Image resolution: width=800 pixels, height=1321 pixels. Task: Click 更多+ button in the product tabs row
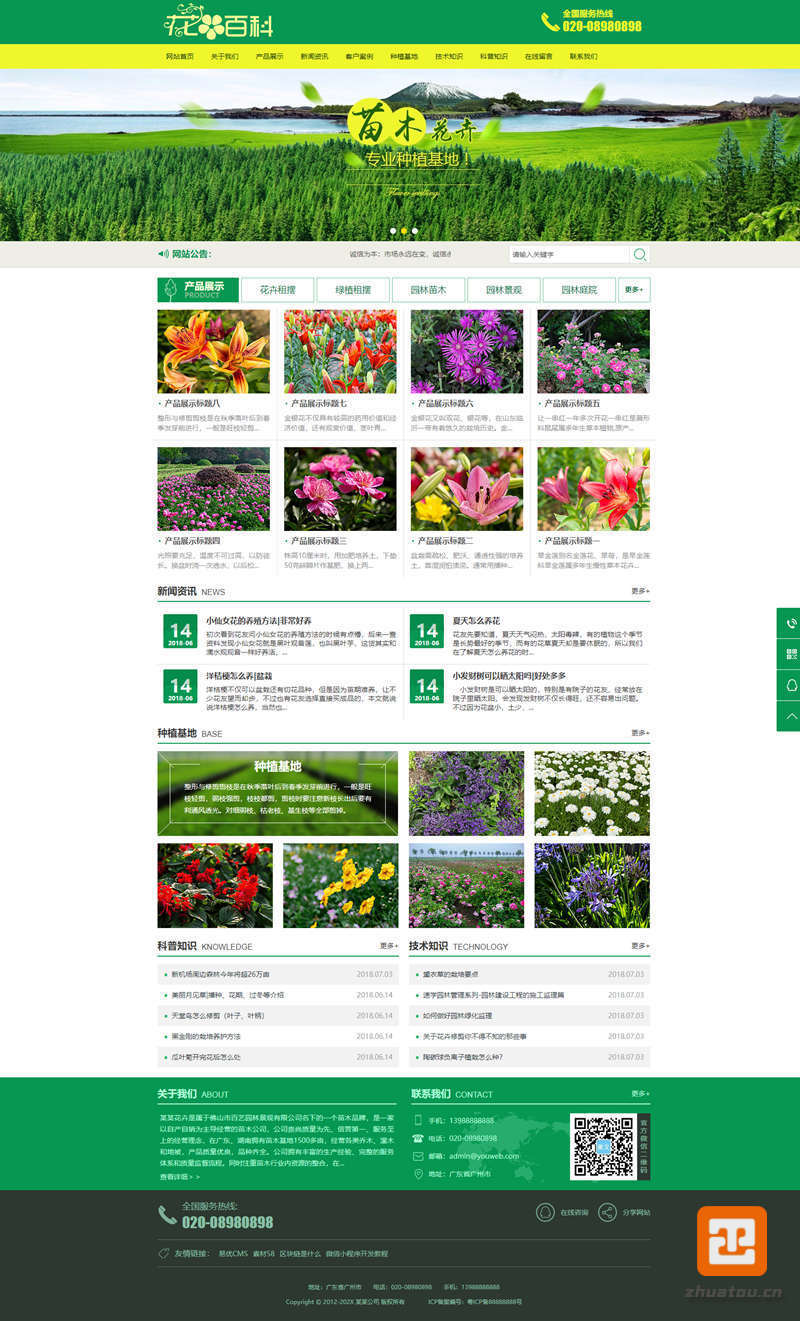[x=634, y=290]
